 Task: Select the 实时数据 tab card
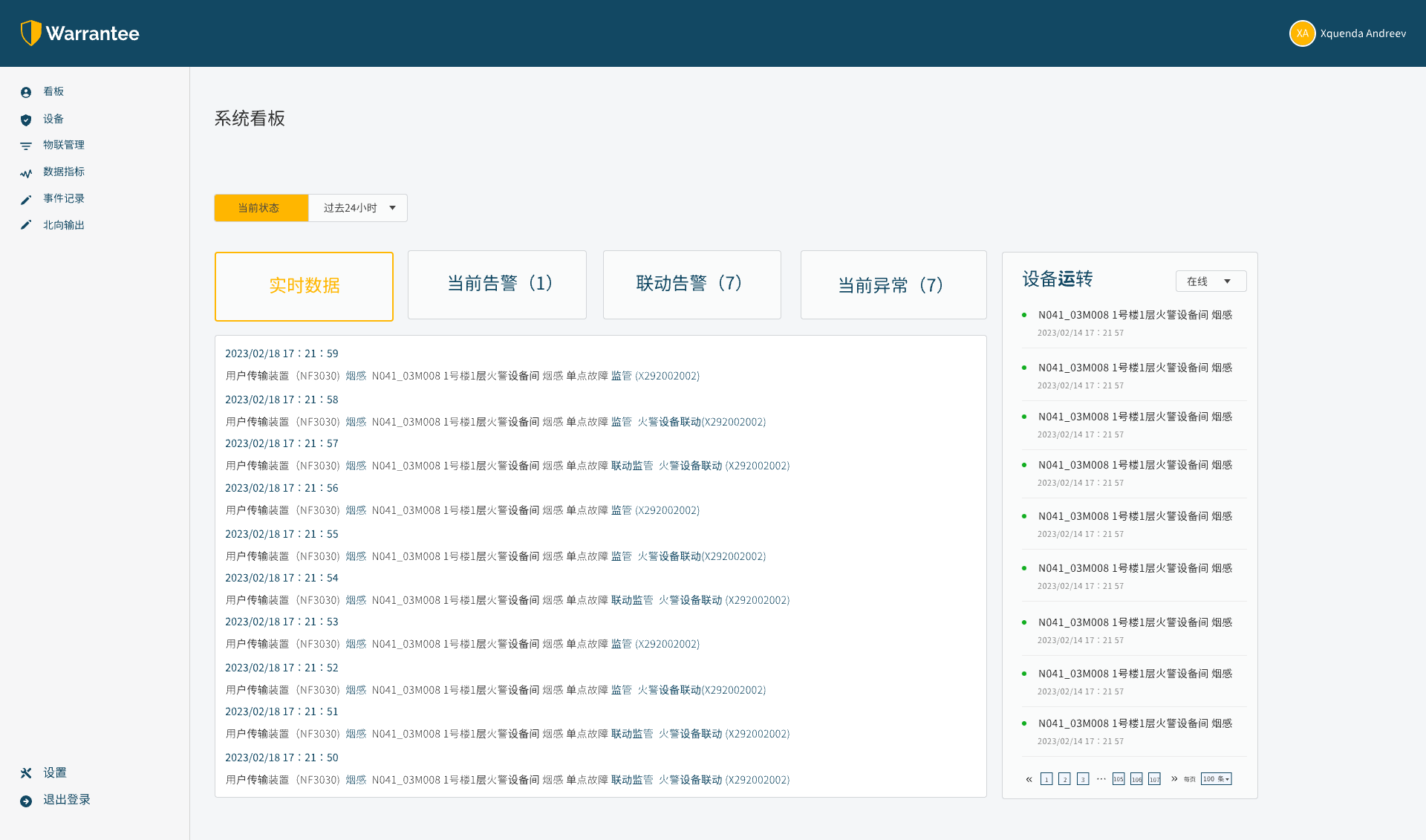304,287
